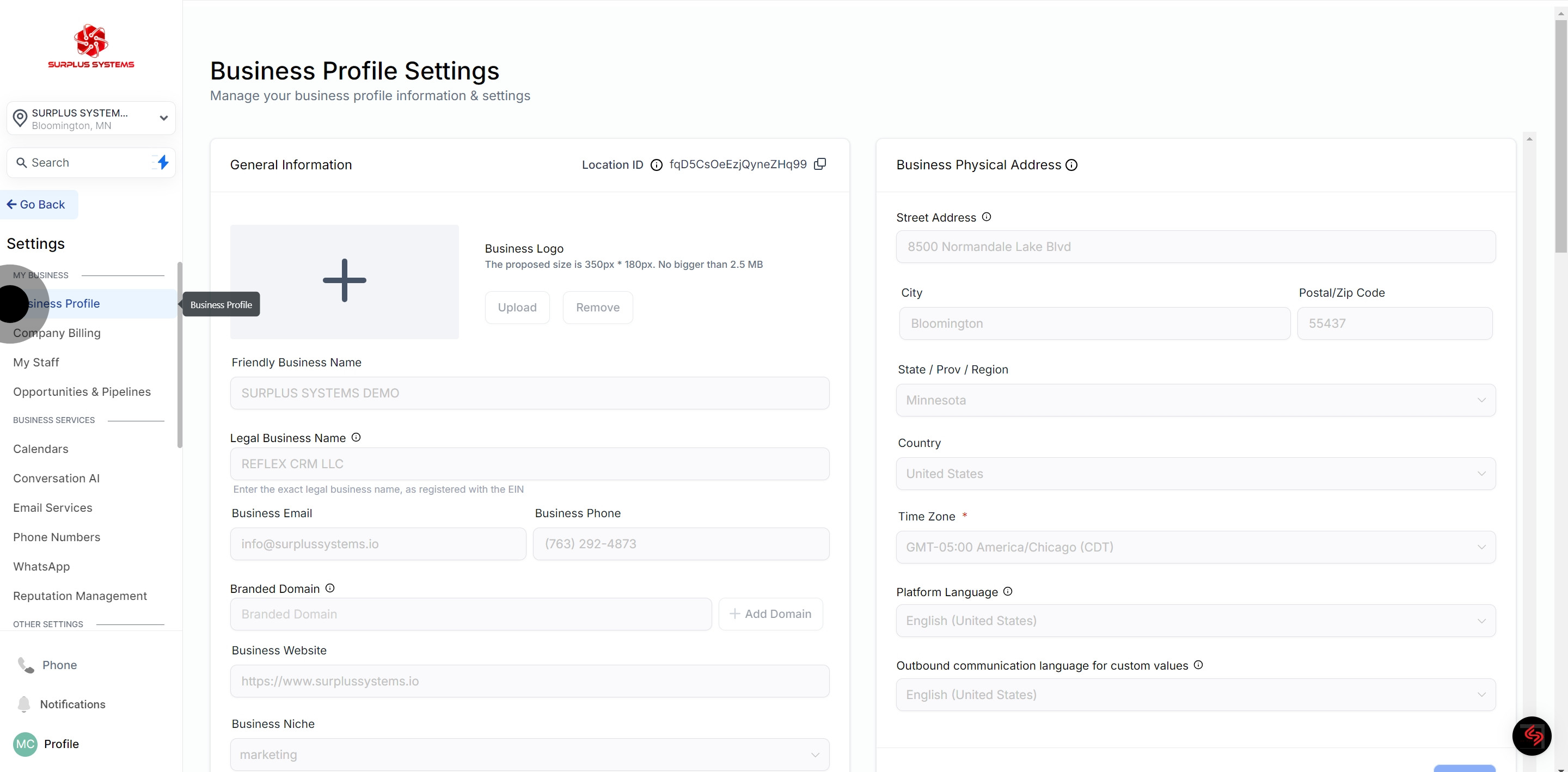
Task: Click the Outbound communication language info icon
Action: click(x=1198, y=665)
